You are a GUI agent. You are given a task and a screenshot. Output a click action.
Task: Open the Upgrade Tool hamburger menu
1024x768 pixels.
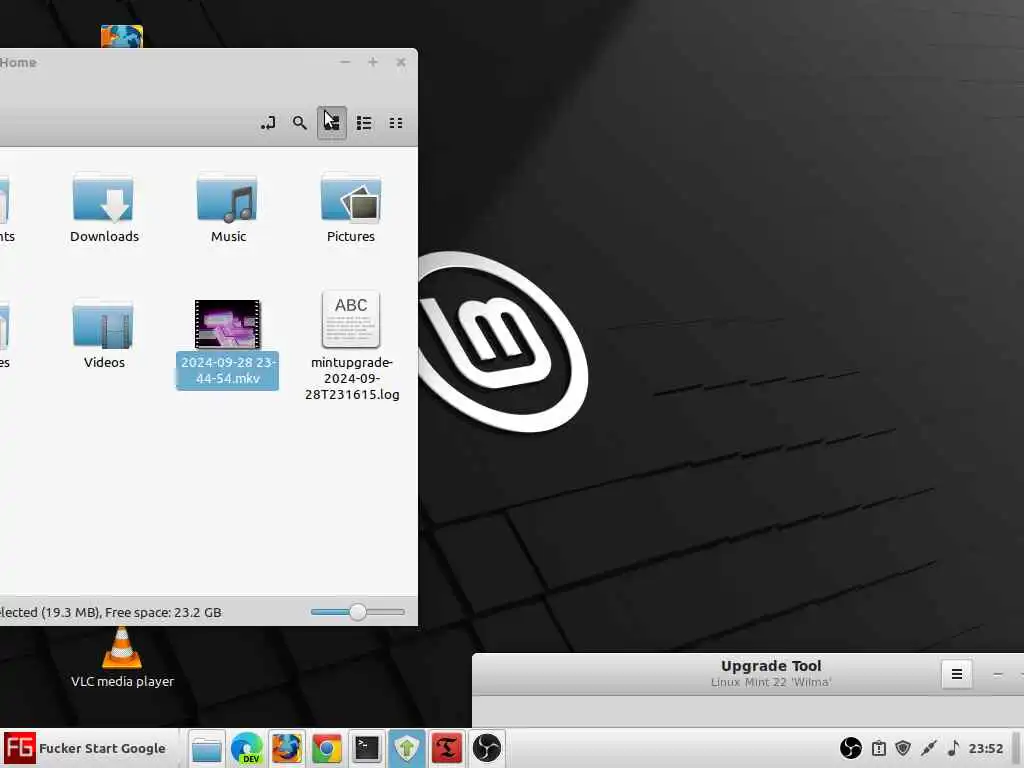pyautogui.click(x=957, y=674)
